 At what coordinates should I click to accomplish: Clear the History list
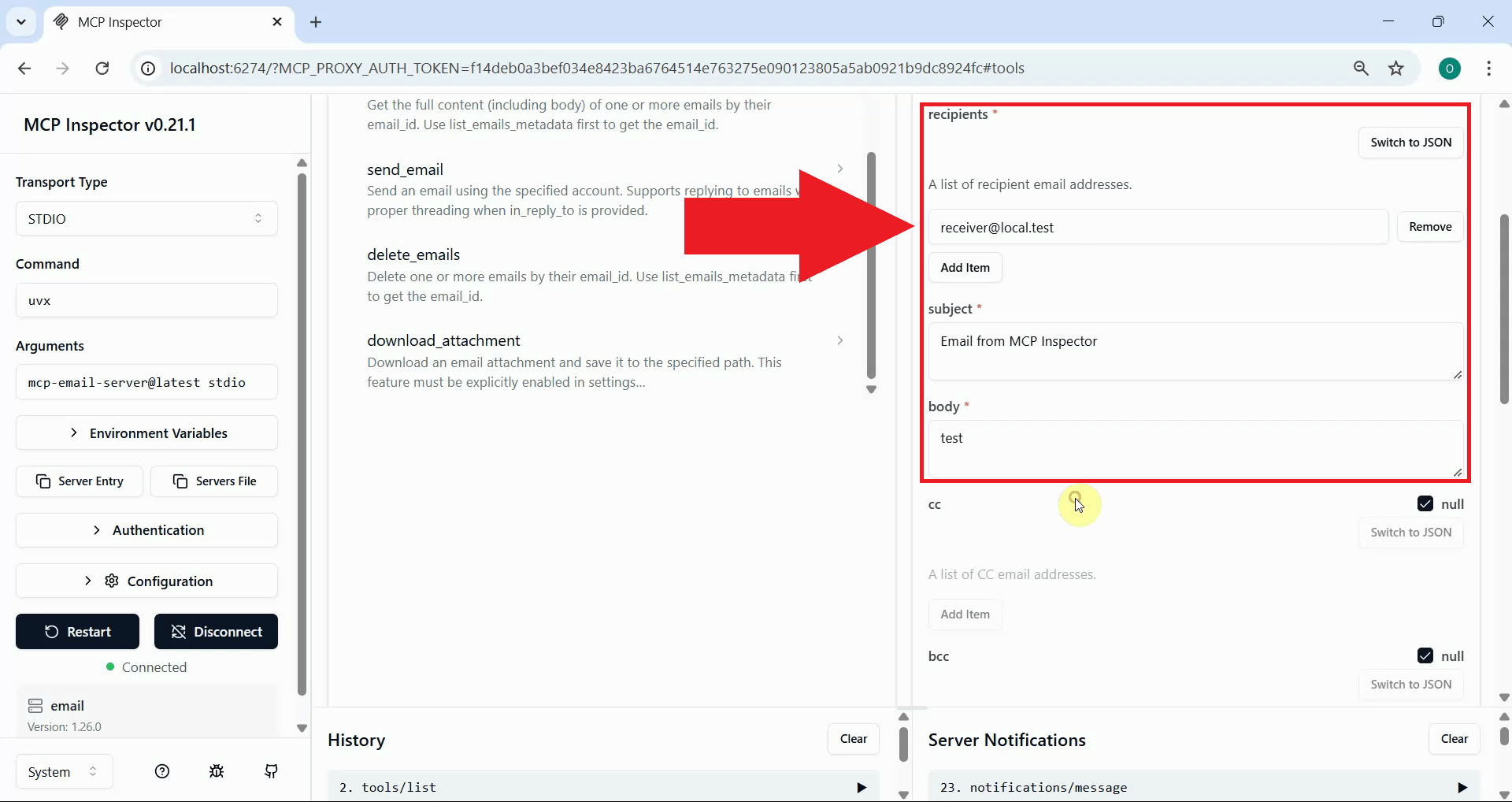(853, 739)
